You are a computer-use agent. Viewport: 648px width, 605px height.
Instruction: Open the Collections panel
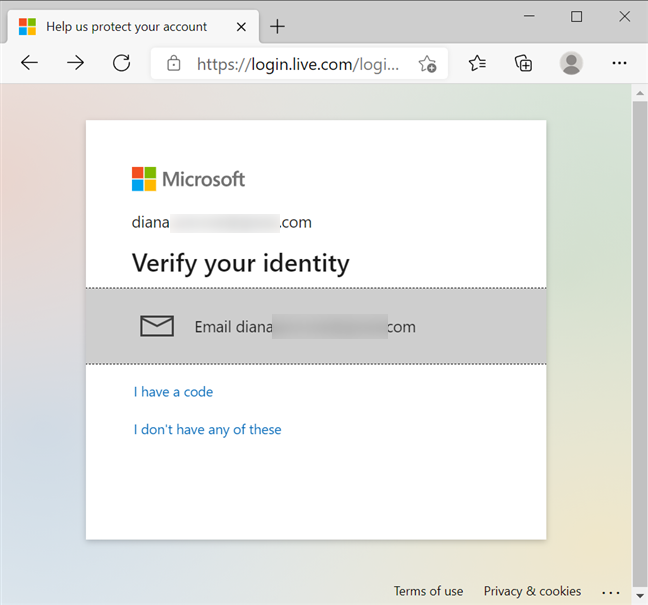523,63
